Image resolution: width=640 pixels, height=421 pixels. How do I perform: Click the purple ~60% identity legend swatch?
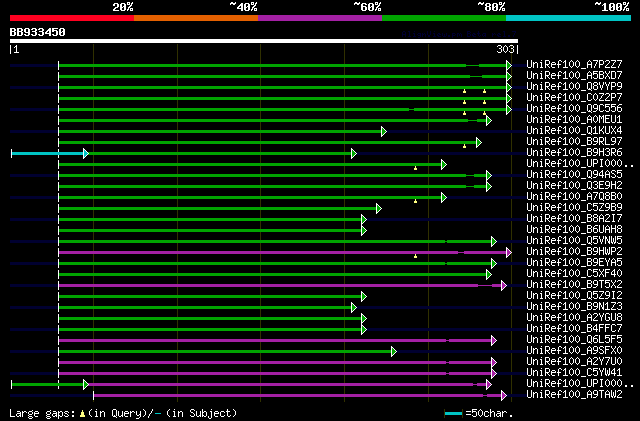point(320,18)
